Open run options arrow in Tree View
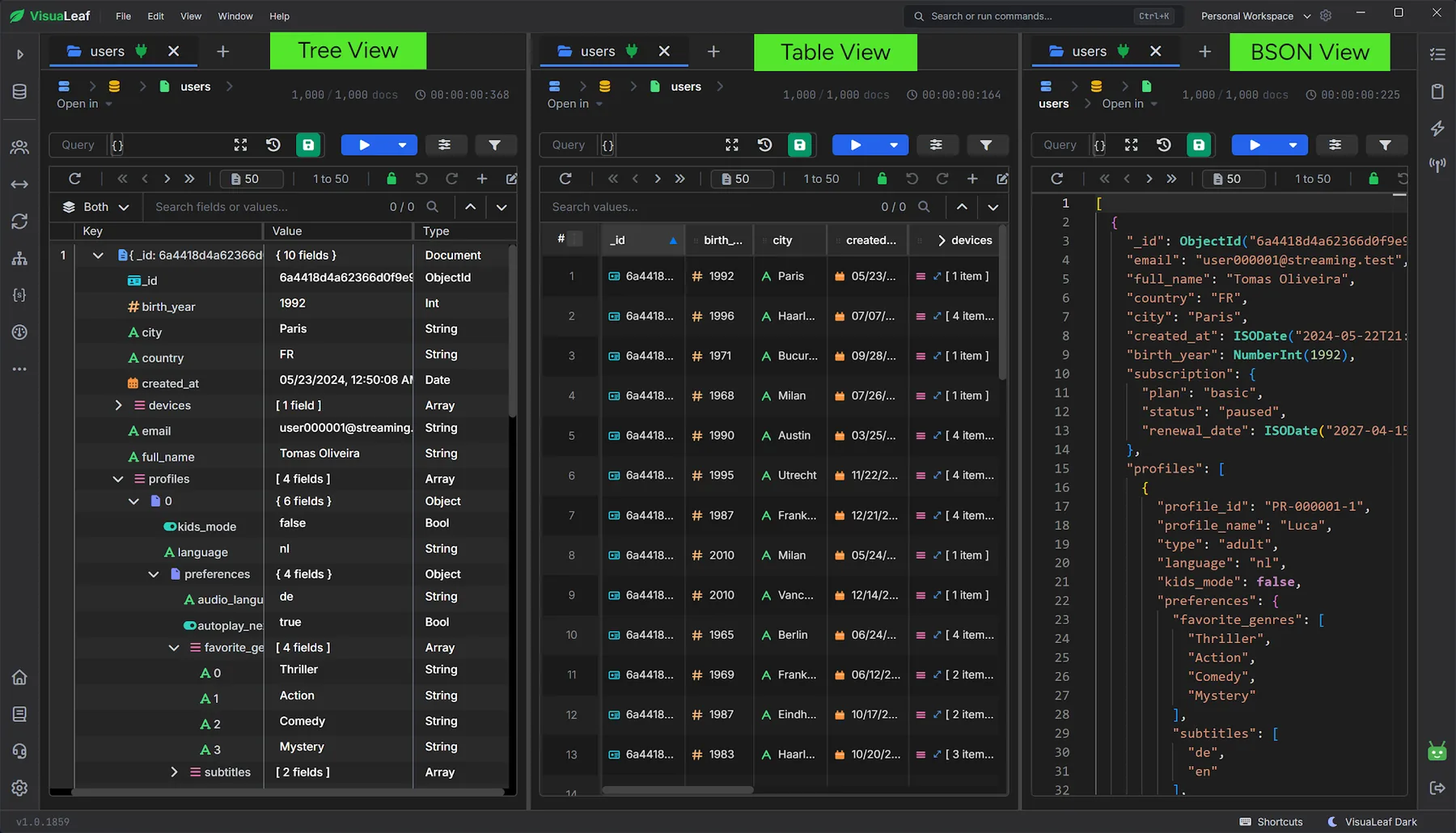 click(x=402, y=145)
